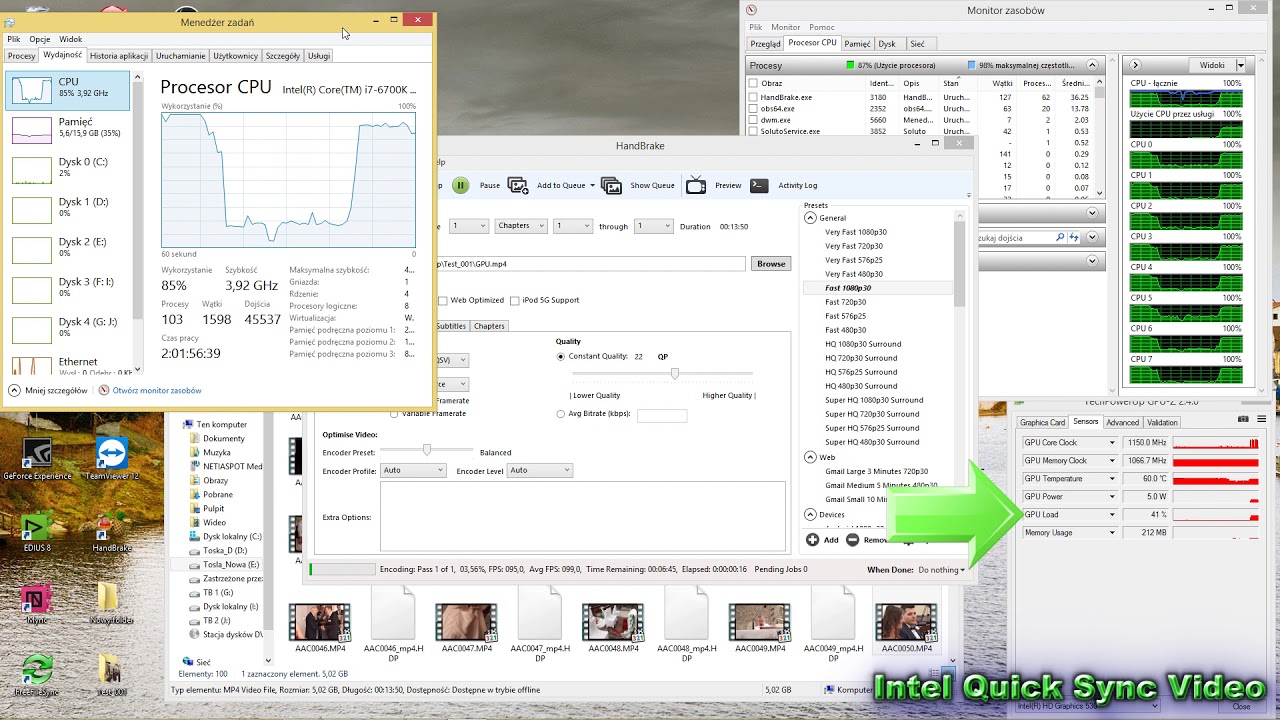Open the Activity Log terminal icon
The width and height of the screenshot is (1280, 720).
click(759, 185)
